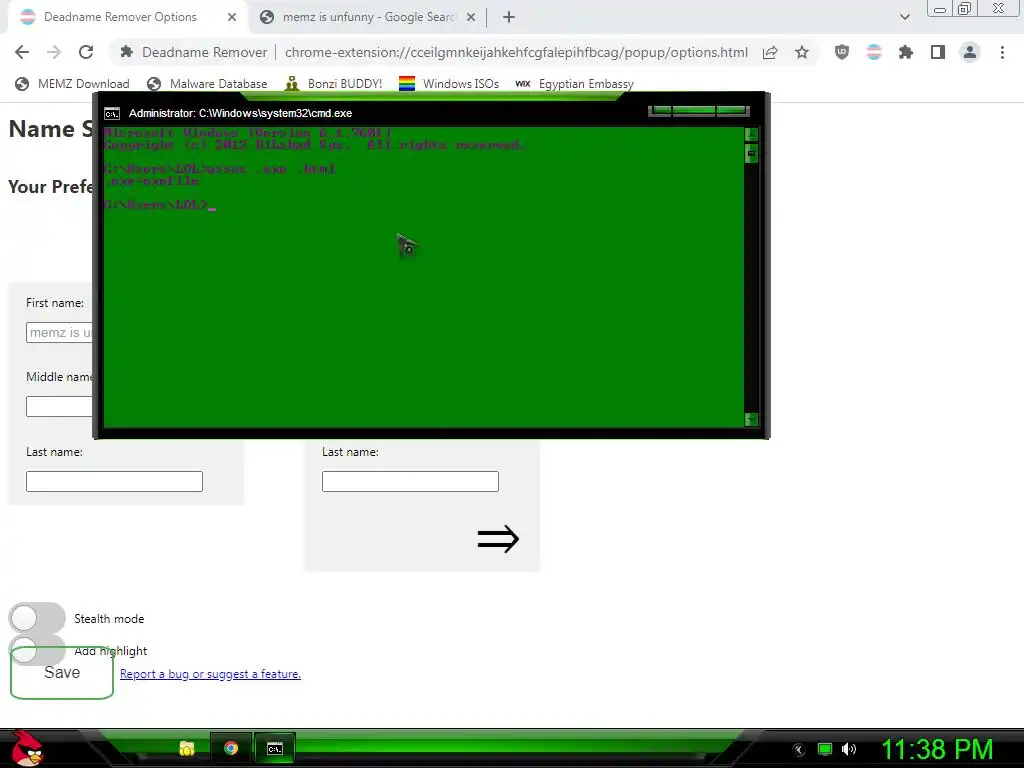This screenshot has width=1024, height=768.
Task: Toggle the Chrome side panel icon
Action: coord(938,52)
